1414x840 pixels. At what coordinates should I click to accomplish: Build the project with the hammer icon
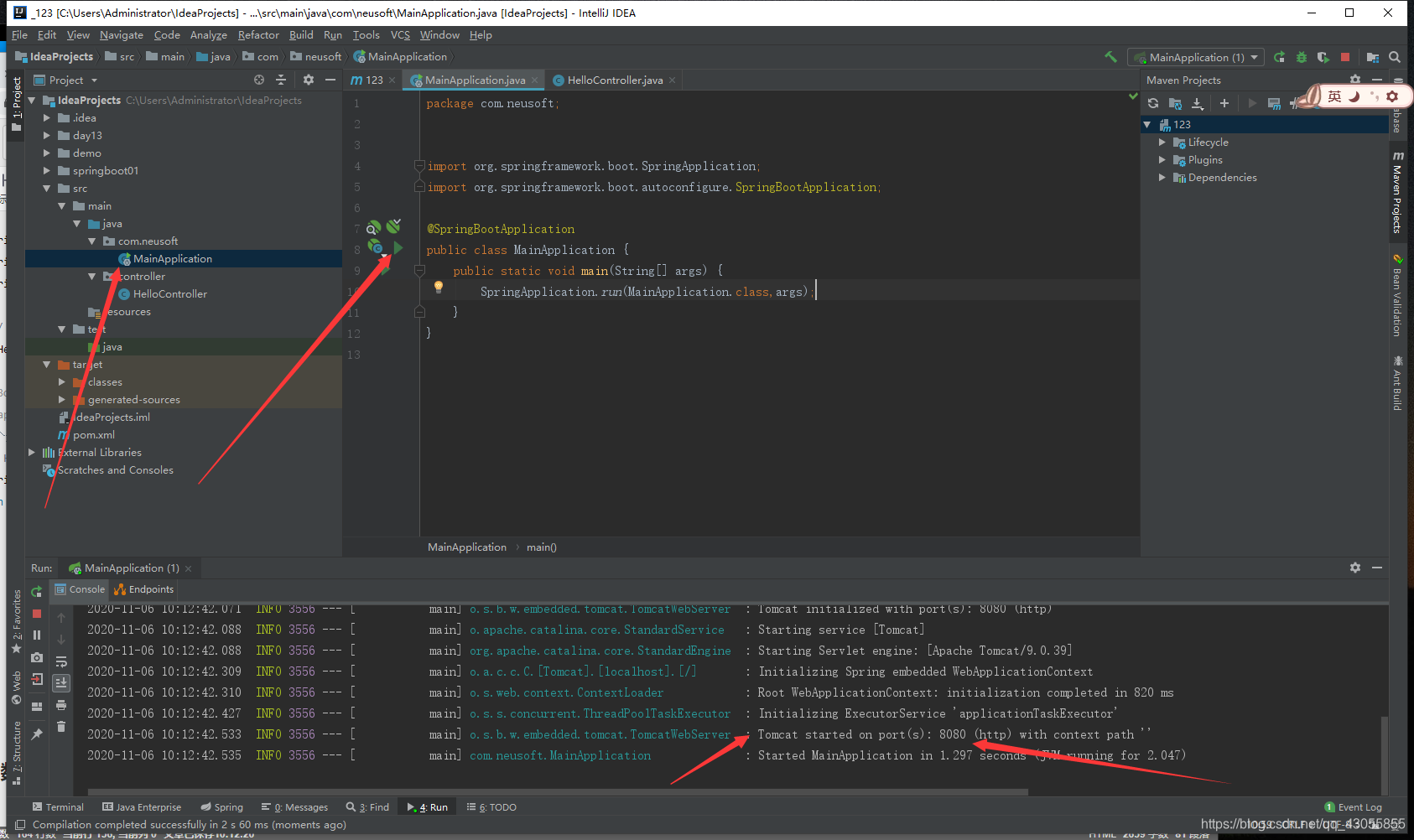(x=1110, y=57)
